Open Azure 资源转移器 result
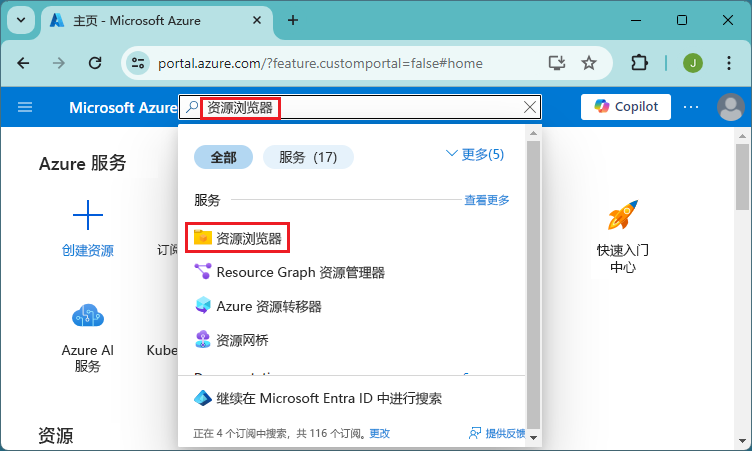 click(x=258, y=306)
